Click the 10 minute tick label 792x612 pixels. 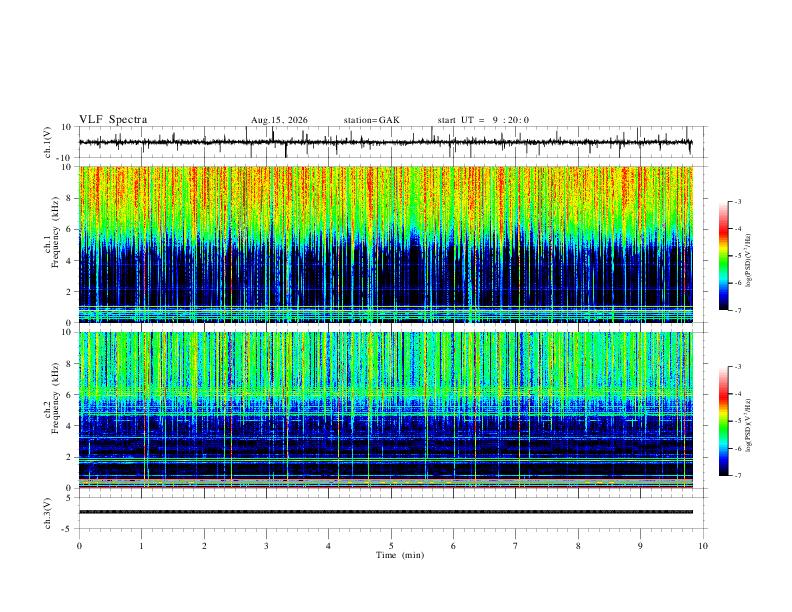(703, 546)
